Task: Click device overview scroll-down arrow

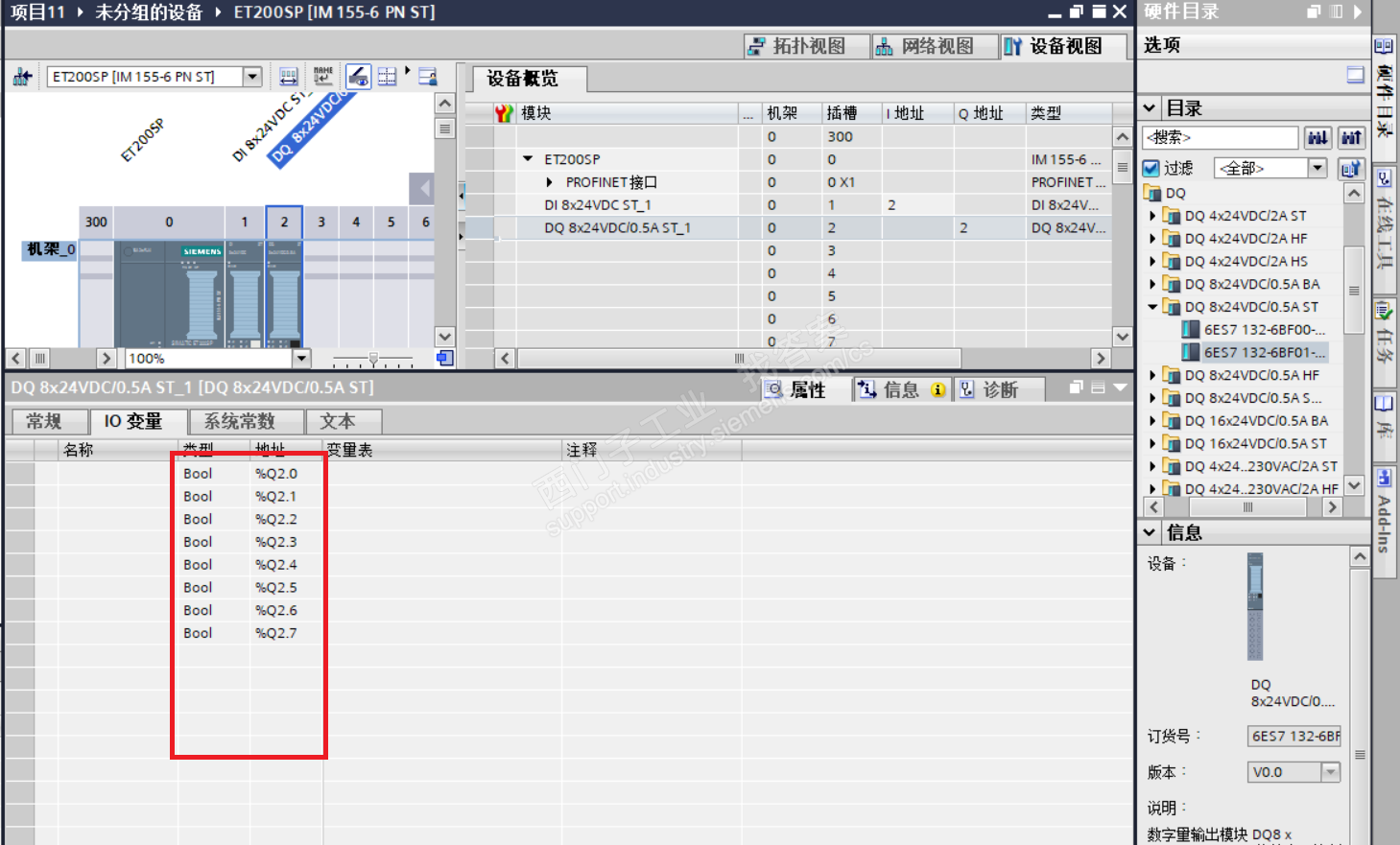Action: [x=1123, y=337]
